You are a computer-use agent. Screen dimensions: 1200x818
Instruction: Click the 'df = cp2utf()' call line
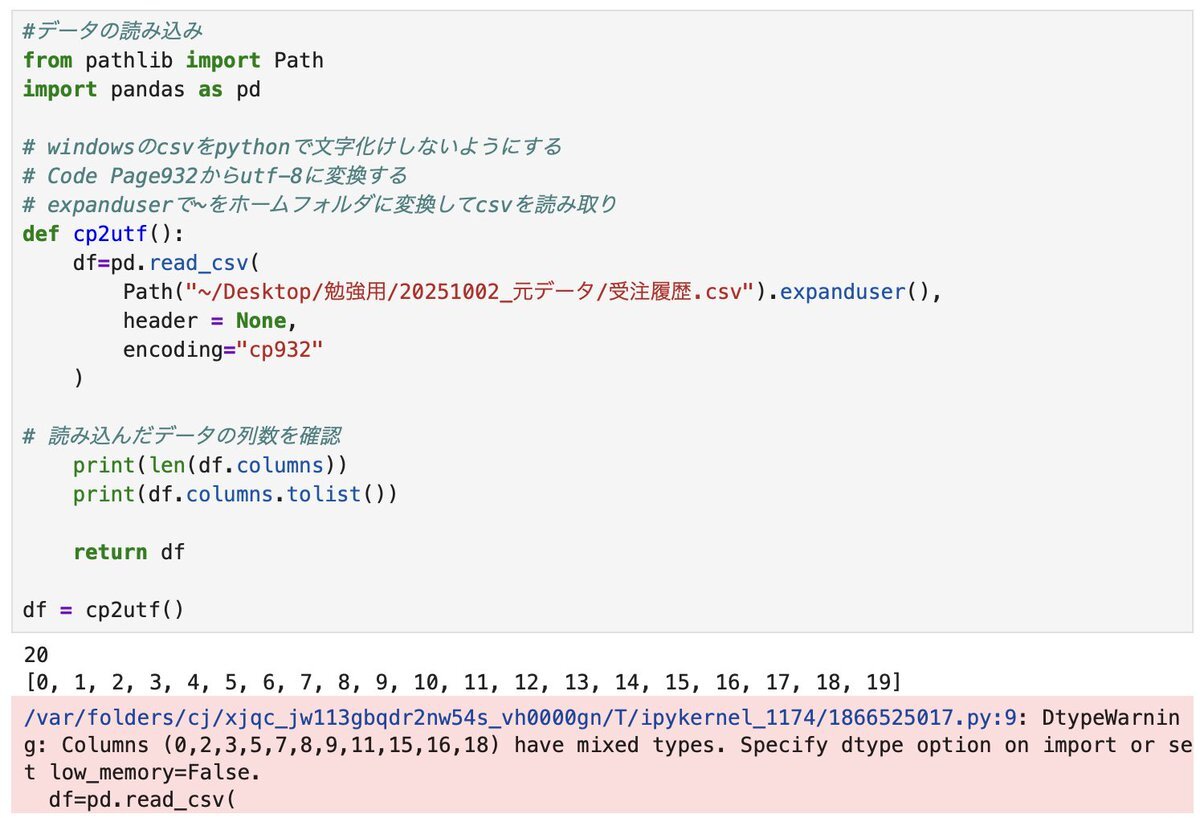(104, 609)
